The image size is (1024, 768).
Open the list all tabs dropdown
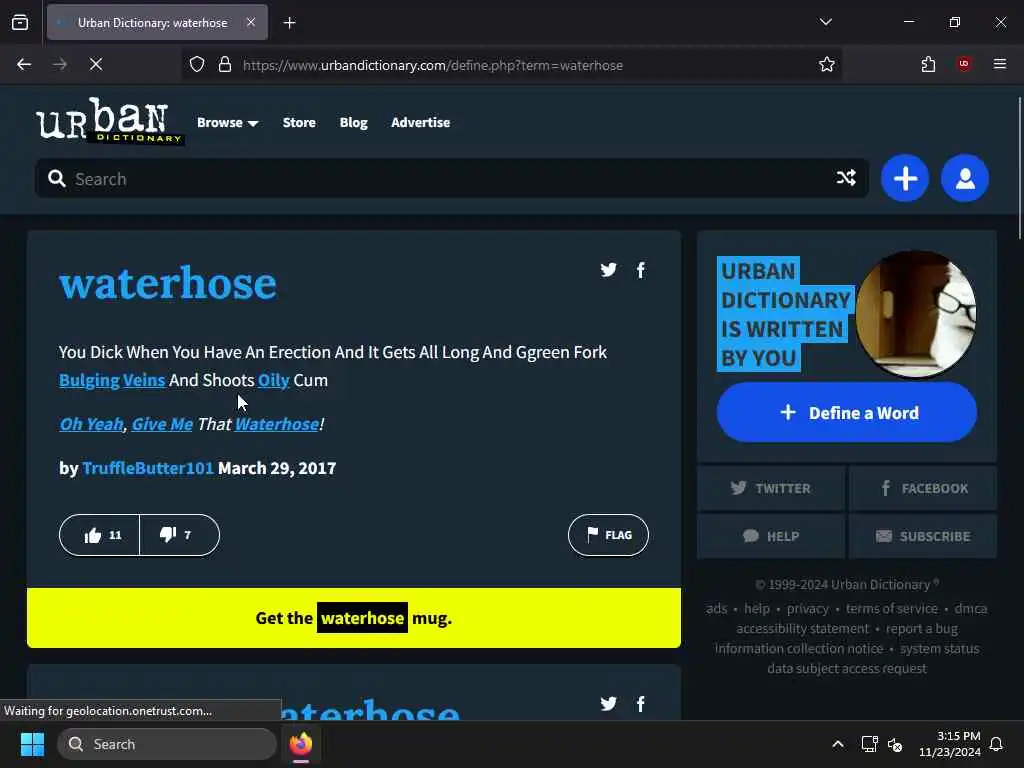(x=825, y=22)
